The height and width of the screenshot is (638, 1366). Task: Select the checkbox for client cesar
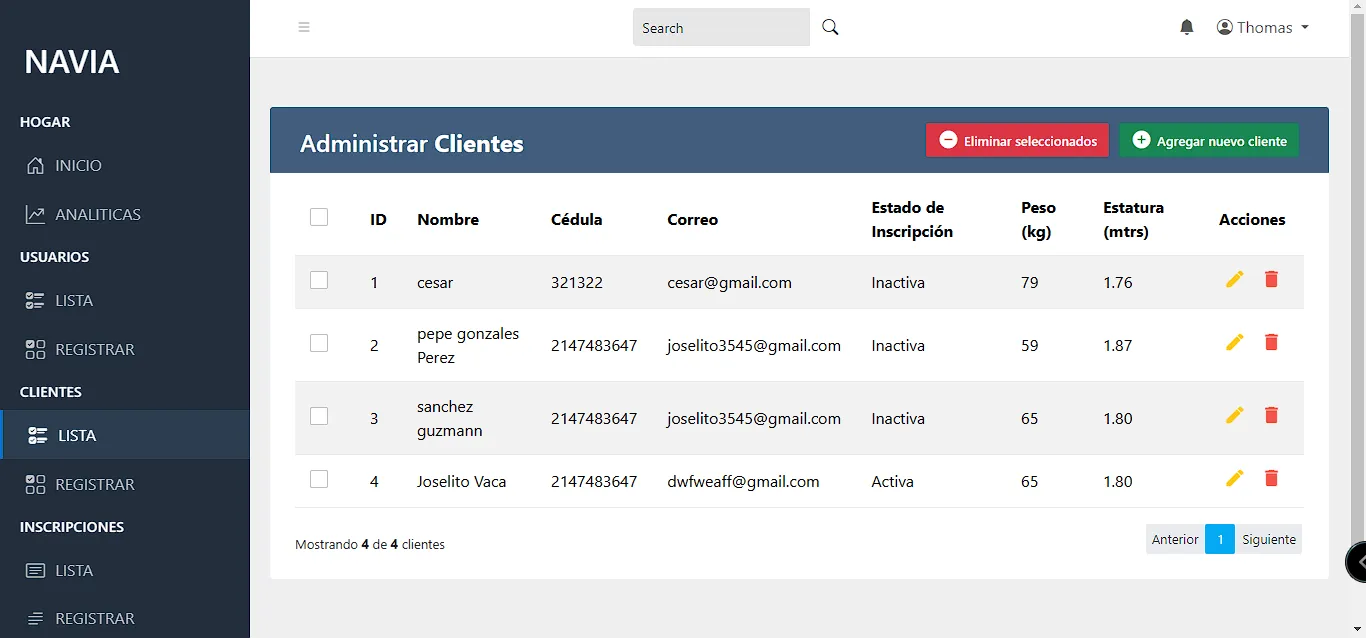(x=319, y=281)
